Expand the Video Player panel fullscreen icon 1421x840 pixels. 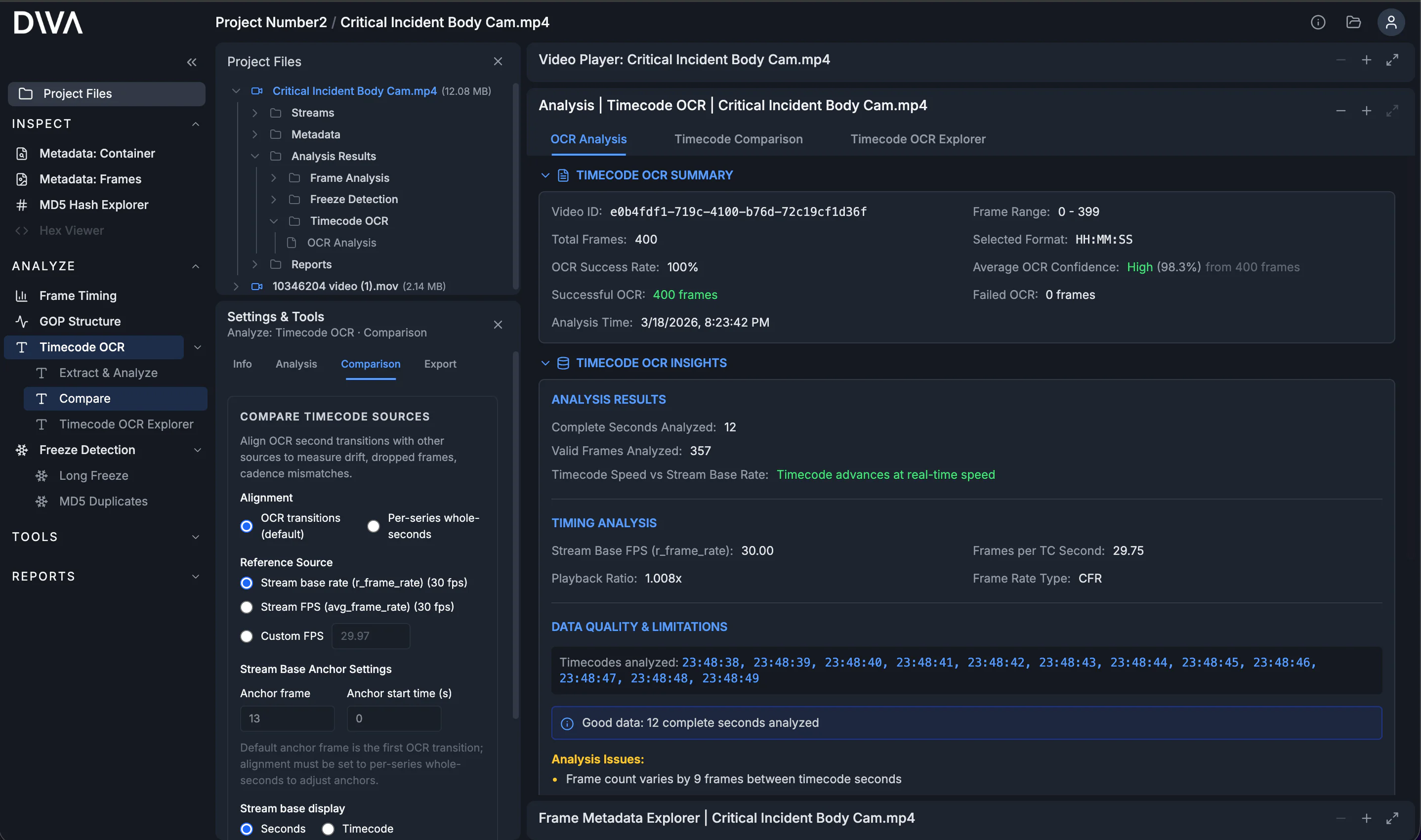pos(1391,60)
